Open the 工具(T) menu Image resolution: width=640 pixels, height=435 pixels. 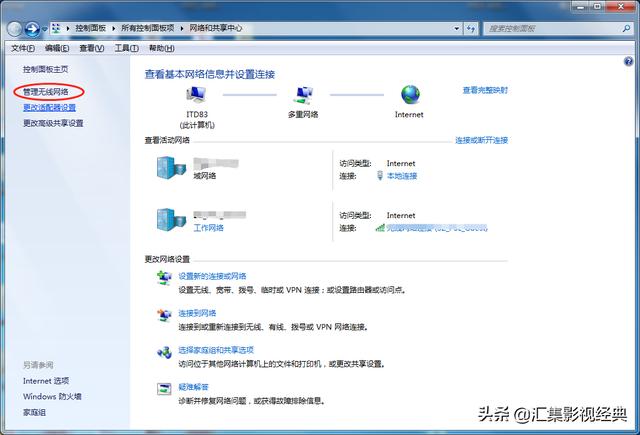click(126, 48)
